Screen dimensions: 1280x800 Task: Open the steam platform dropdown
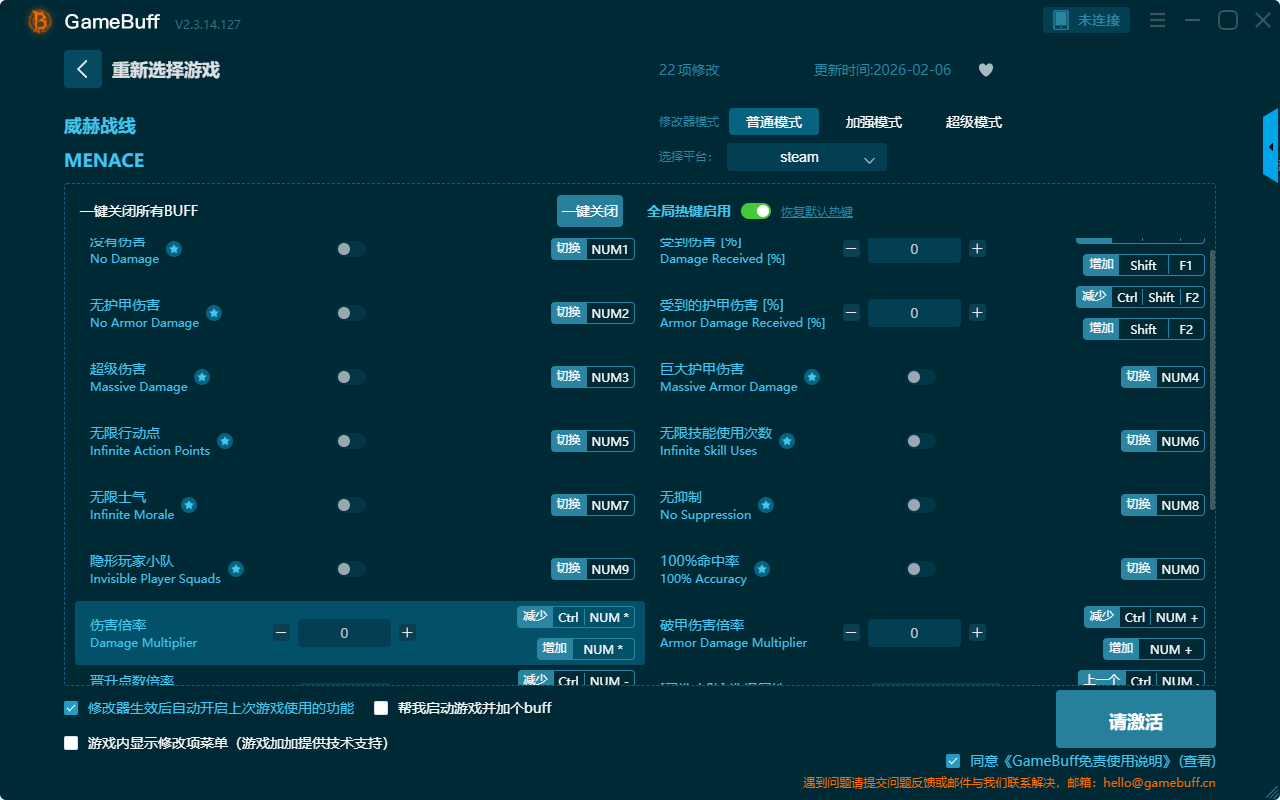coord(806,157)
